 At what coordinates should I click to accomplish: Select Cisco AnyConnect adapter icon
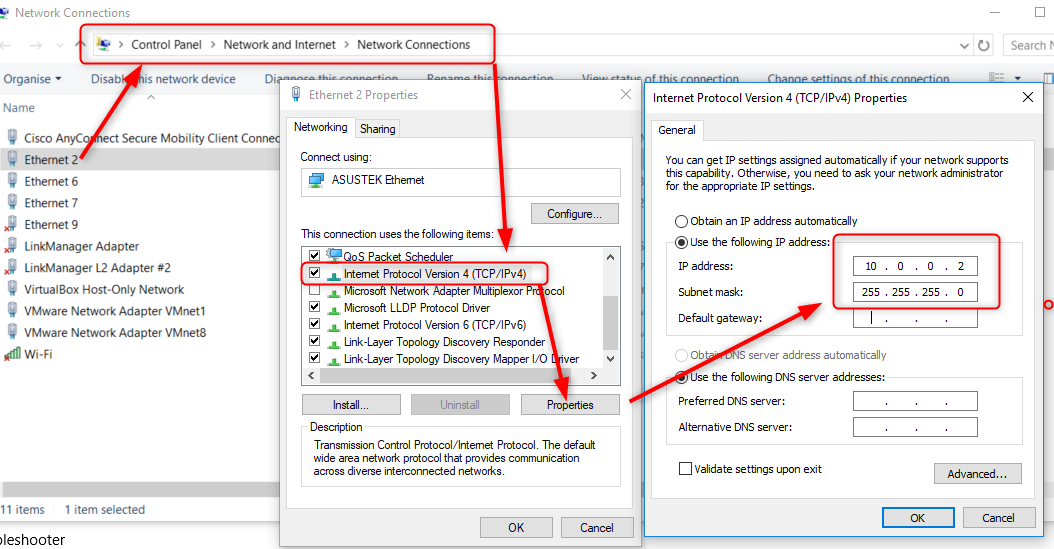coord(12,137)
